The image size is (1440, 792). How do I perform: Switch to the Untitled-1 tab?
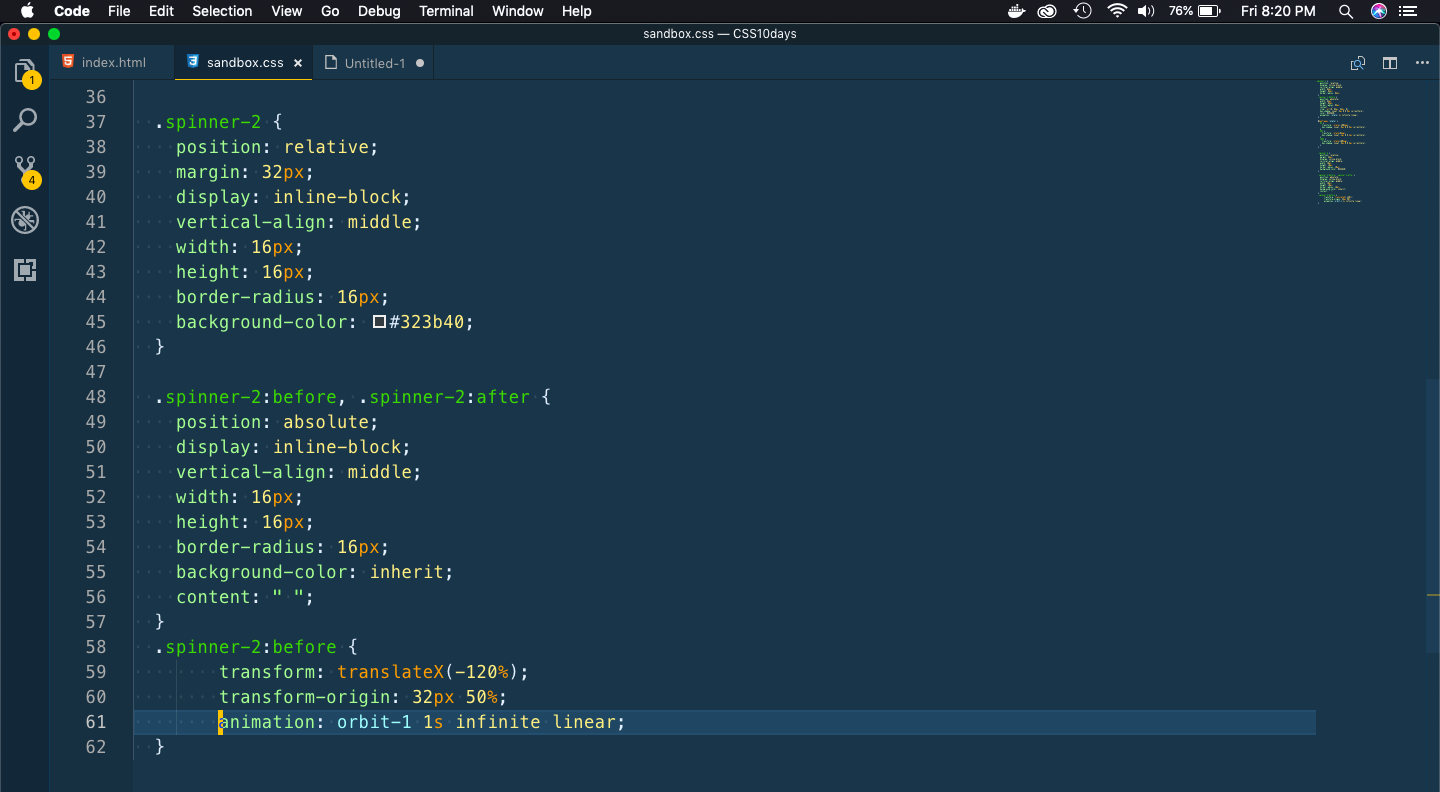374,63
